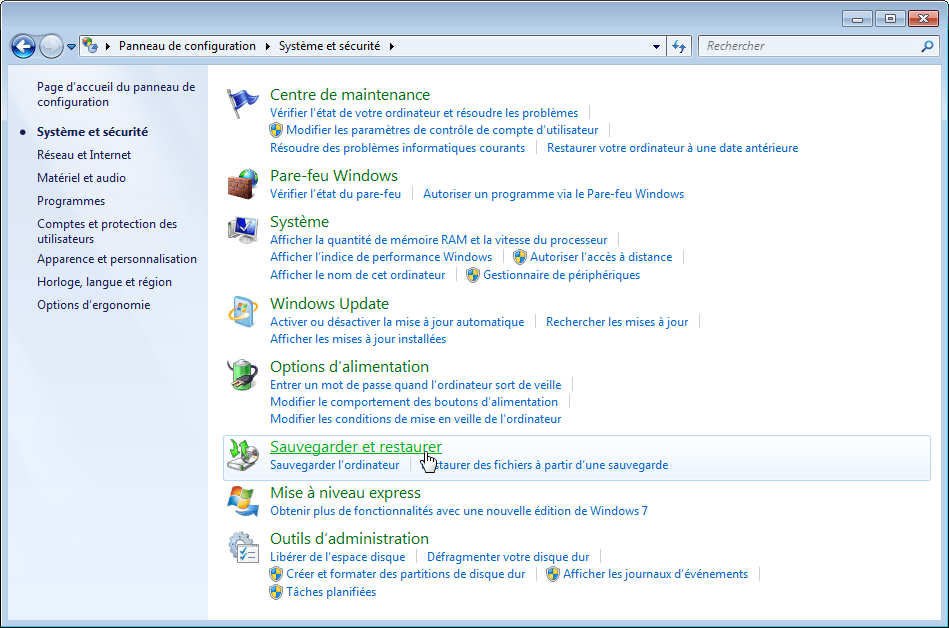949x628 pixels.
Task: Click Entrer un mot de passe quand l'ordinateur sort de veille
Action: [x=416, y=385]
